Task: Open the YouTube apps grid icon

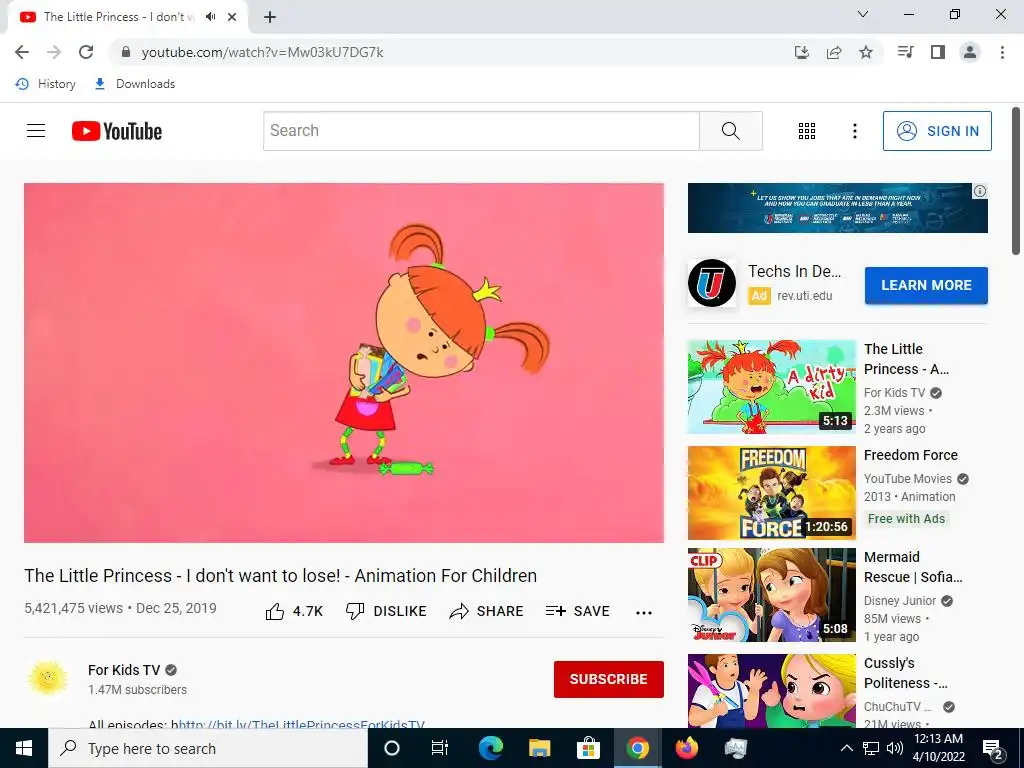Action: tap(807, 131)
